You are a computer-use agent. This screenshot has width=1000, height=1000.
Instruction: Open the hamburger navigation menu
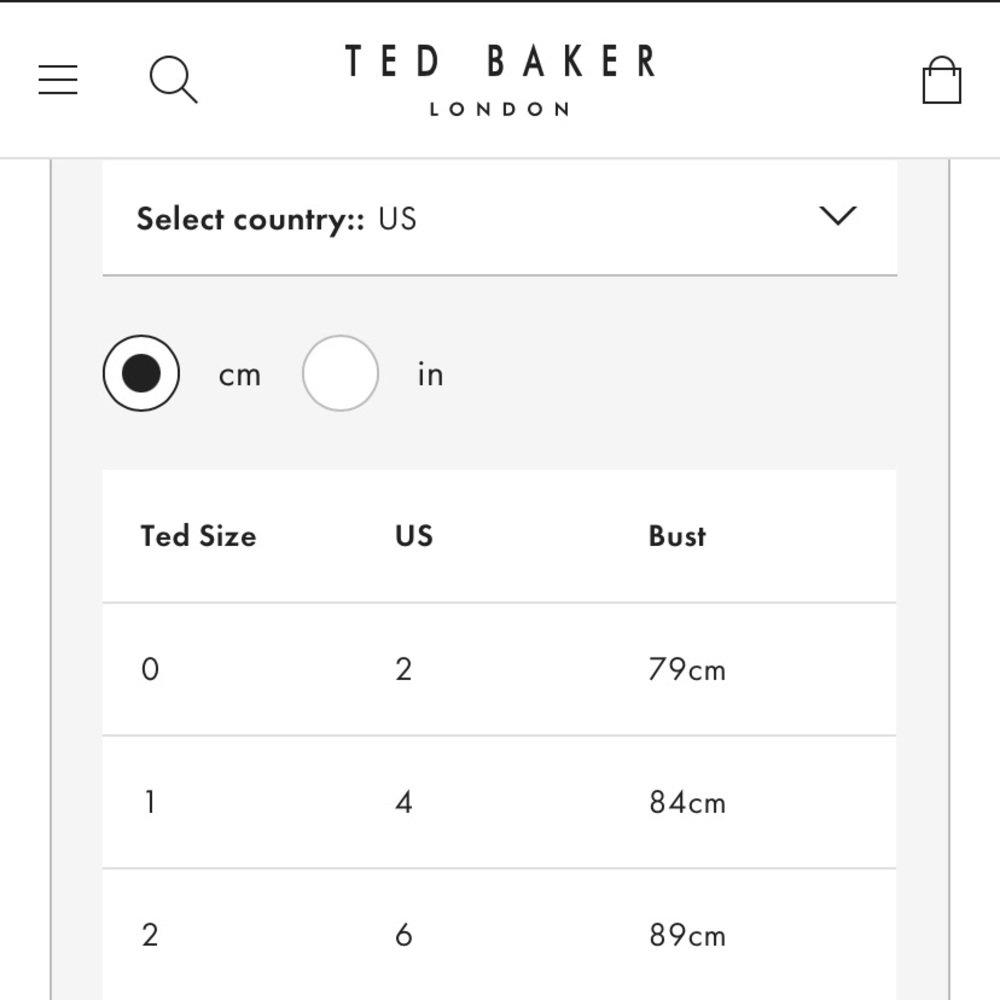[58, 80]
